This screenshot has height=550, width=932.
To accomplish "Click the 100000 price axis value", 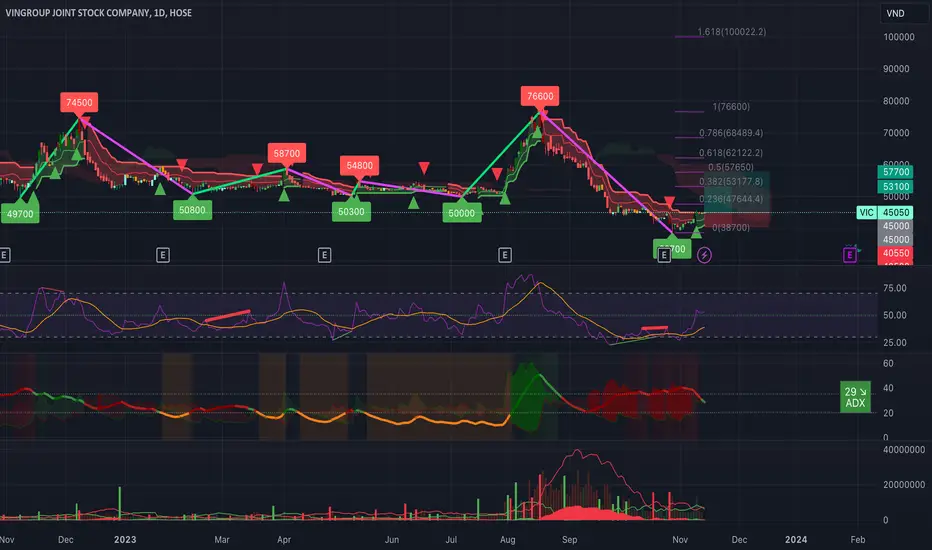I will tap(899, 37).
